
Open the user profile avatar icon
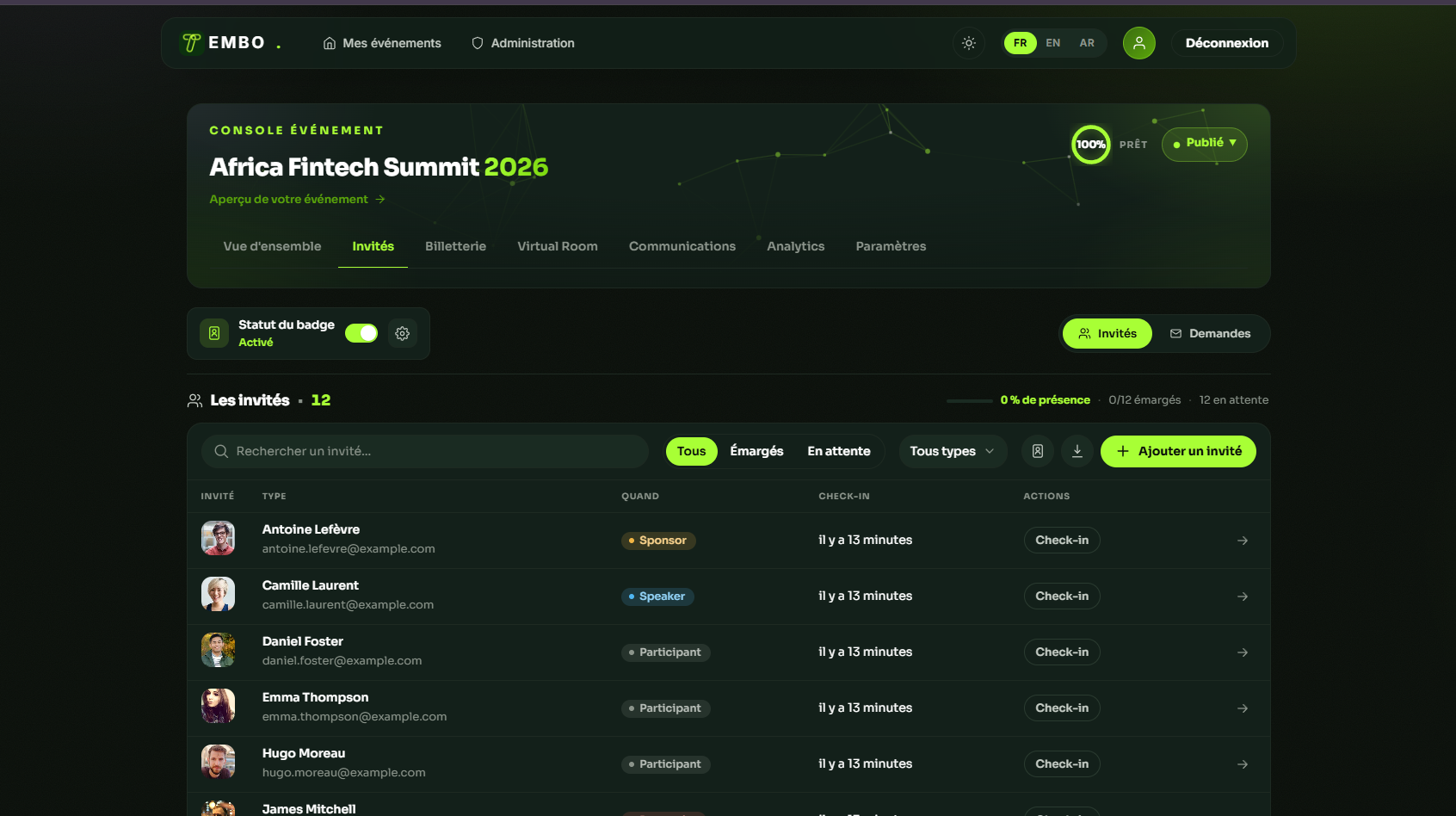(x=1139, y=43)
